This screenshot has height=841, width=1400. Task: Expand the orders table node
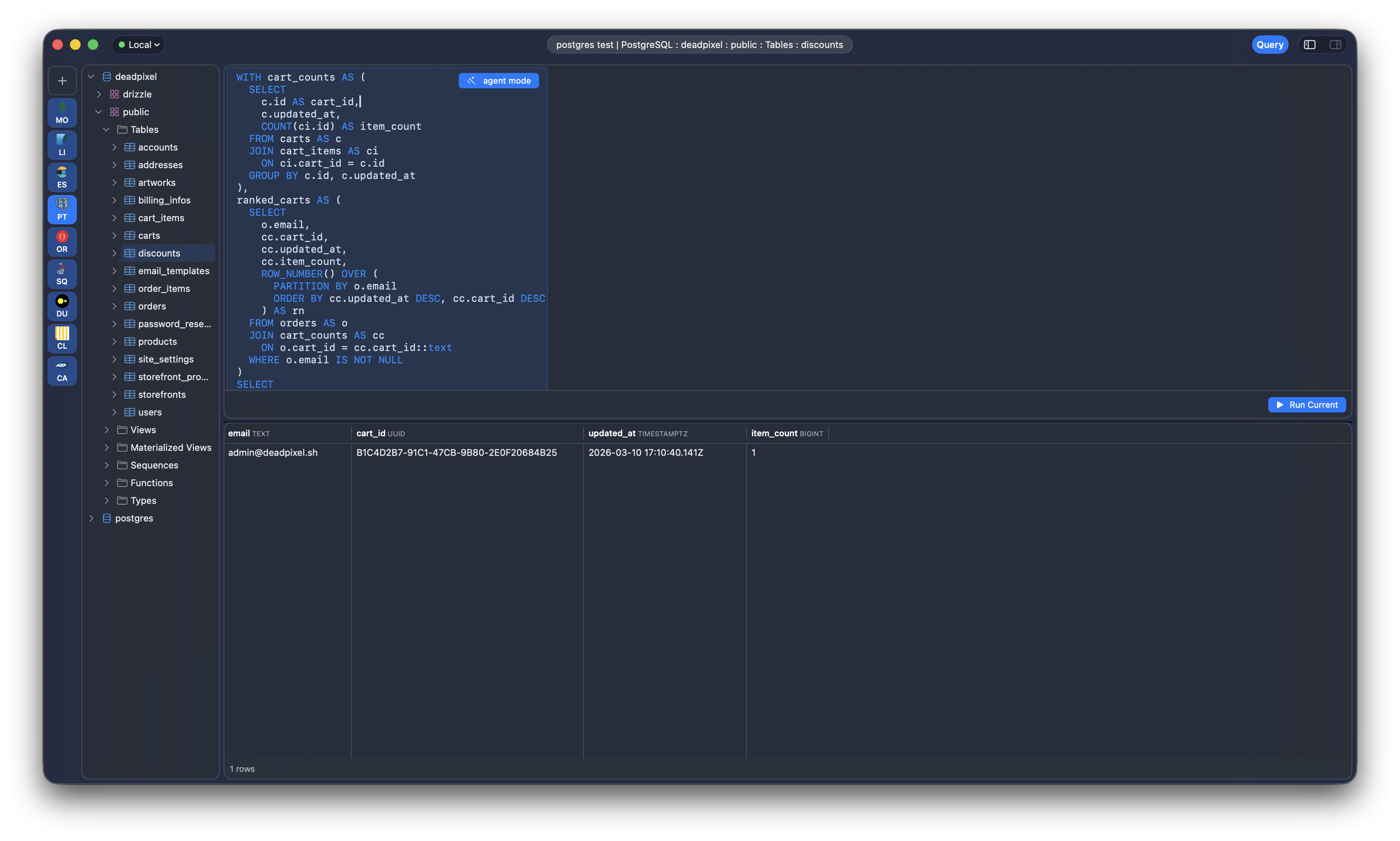[114, 306]
